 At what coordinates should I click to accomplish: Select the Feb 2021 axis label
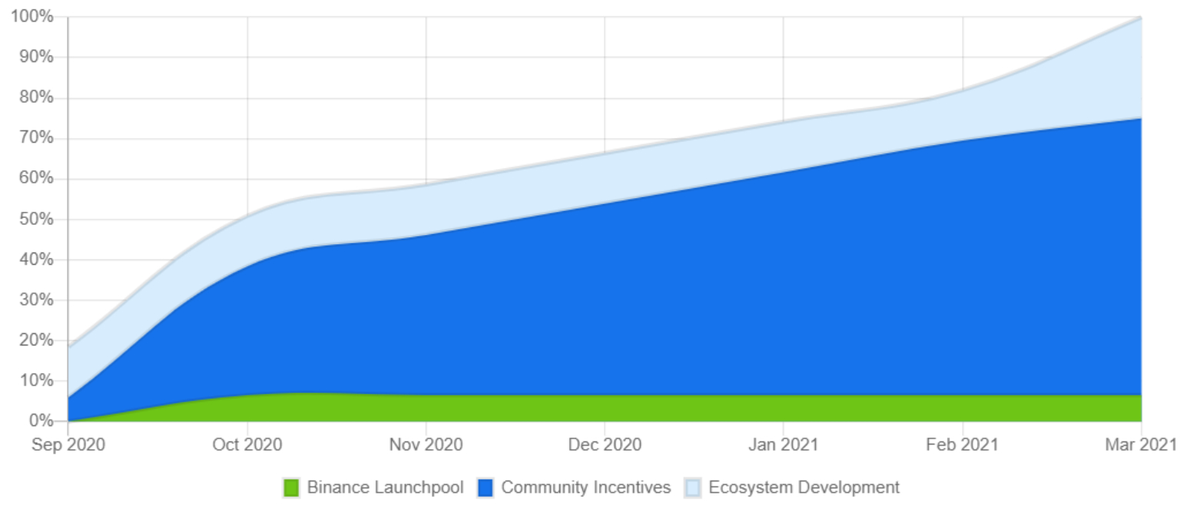tap(962, 443)
